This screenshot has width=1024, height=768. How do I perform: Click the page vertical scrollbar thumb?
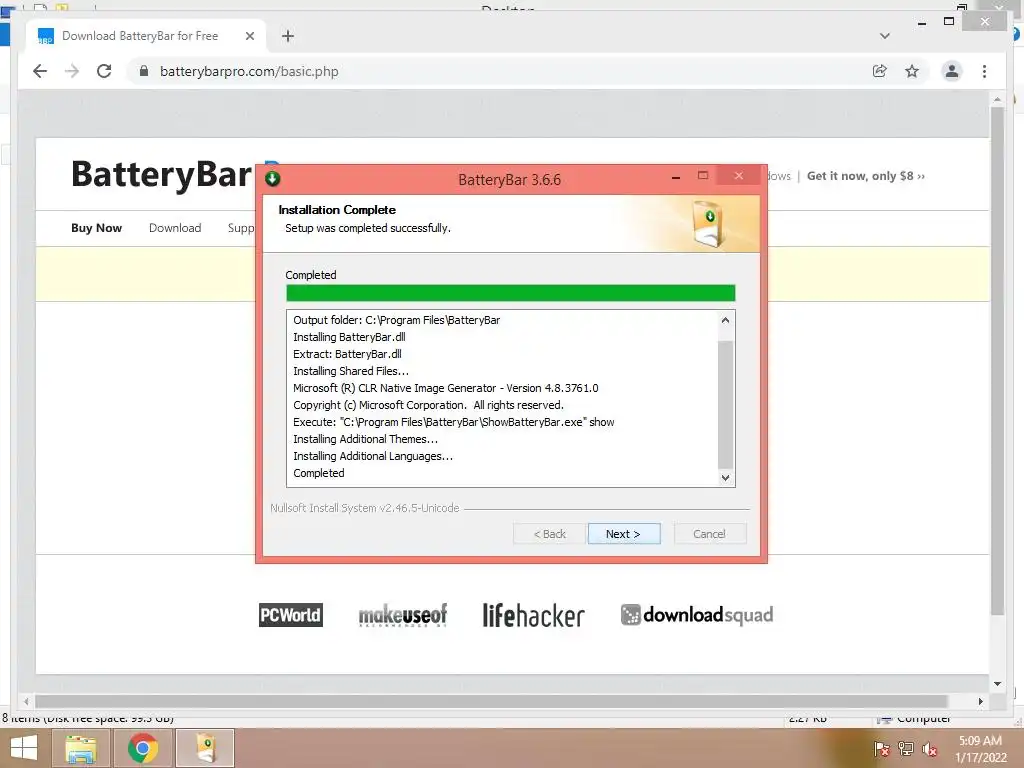997,360
